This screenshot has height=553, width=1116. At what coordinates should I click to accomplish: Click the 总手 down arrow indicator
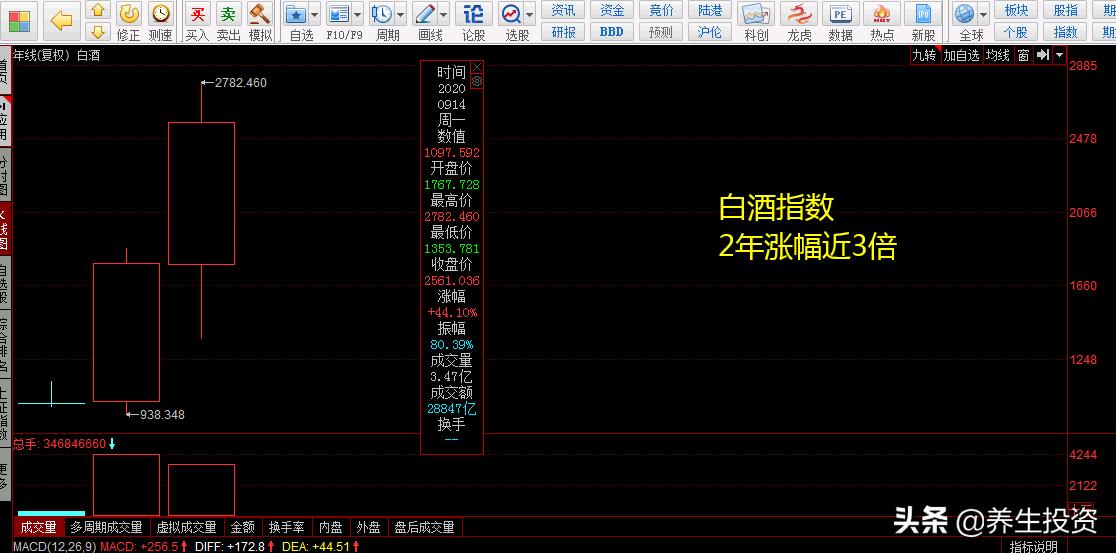[112, 444]
